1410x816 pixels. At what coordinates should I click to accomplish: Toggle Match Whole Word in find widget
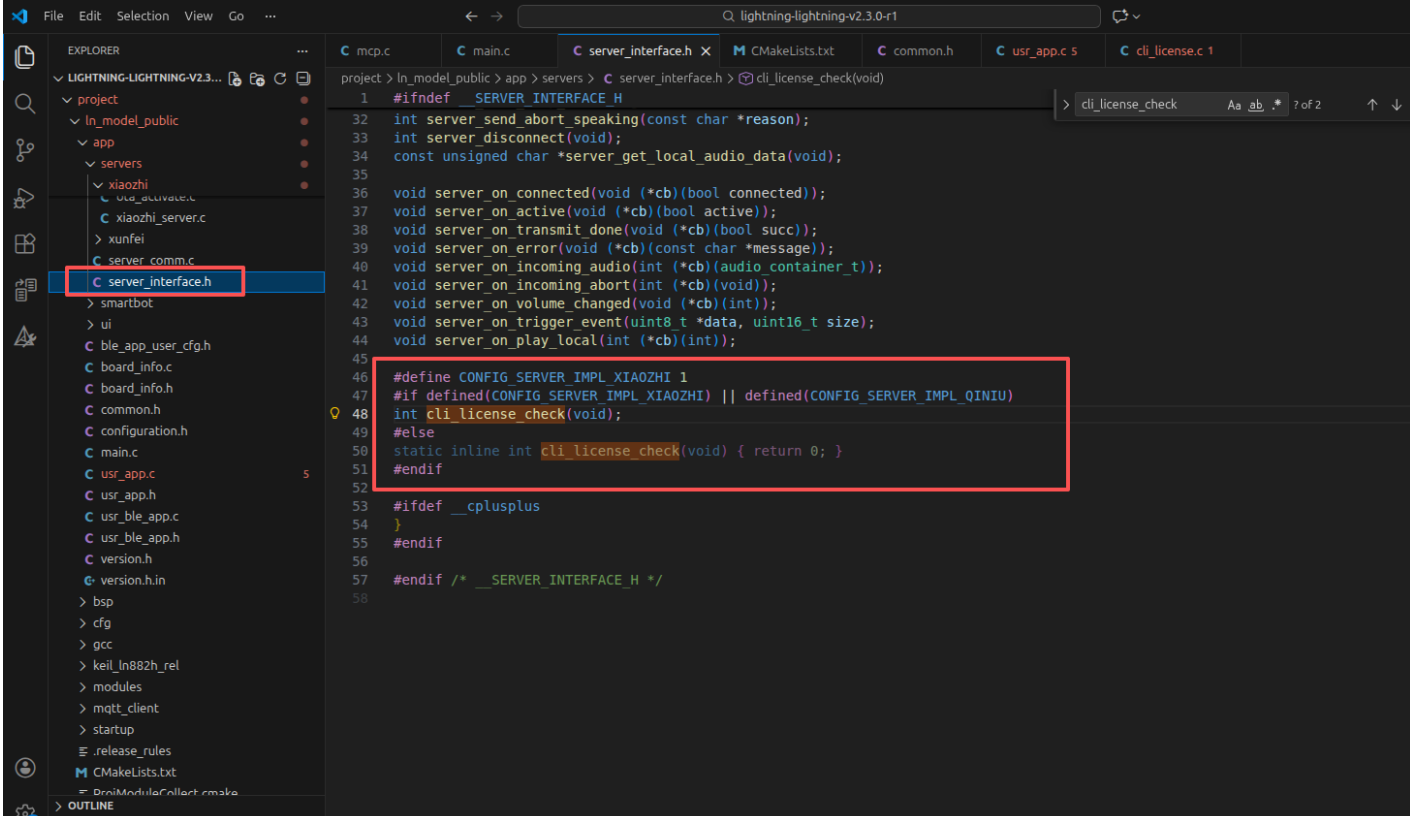click(x=1256, y=104)
